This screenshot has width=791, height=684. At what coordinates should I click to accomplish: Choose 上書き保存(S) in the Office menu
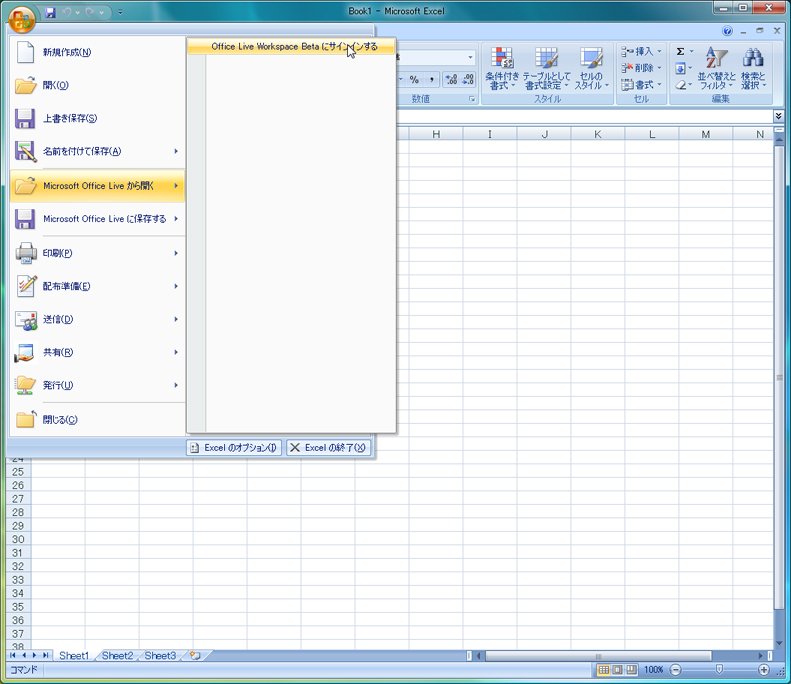click(97, 119)
